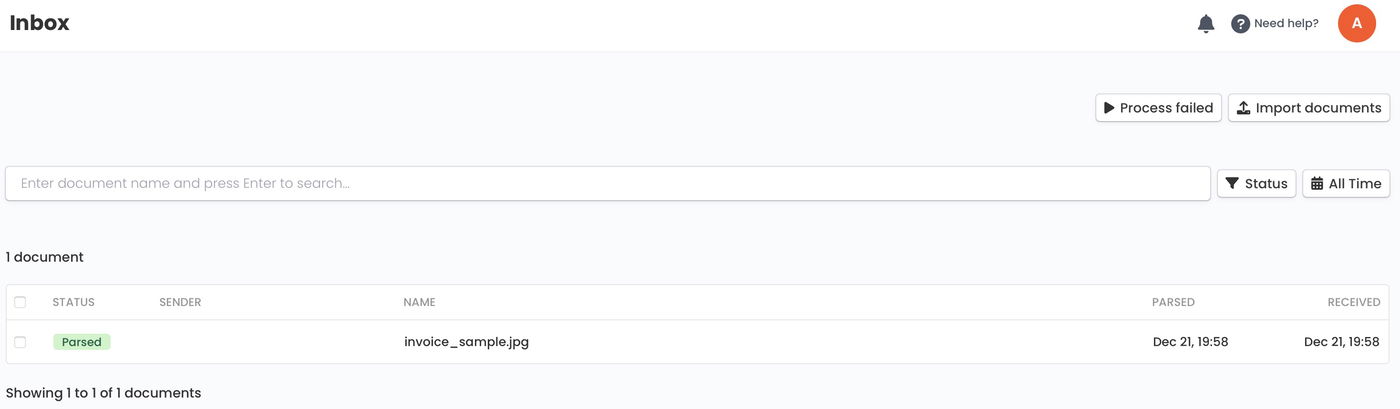Select all documents with header checkbox
The height and width of the screenshot is (409, 1400).
(x=20, y=302)
